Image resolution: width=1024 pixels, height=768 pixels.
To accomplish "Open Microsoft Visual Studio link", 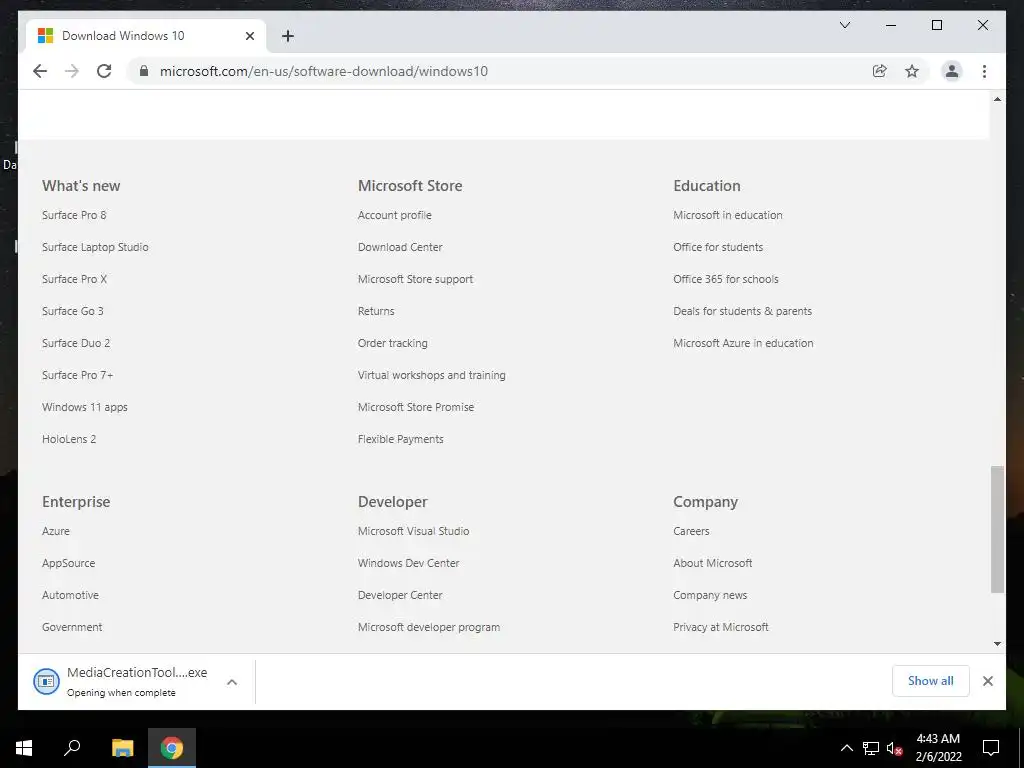I will coord(413,531).
